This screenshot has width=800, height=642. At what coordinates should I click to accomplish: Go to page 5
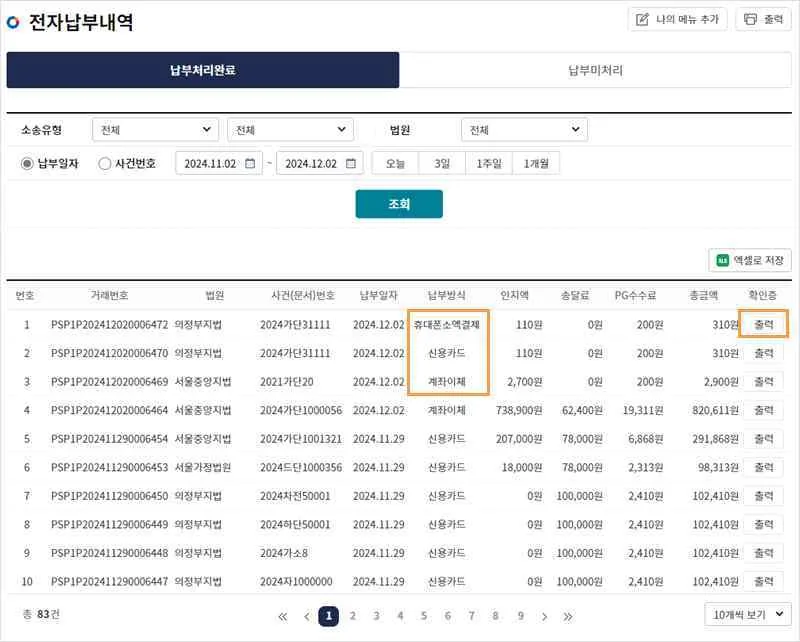pyautogui.click(x=424, y=616)
